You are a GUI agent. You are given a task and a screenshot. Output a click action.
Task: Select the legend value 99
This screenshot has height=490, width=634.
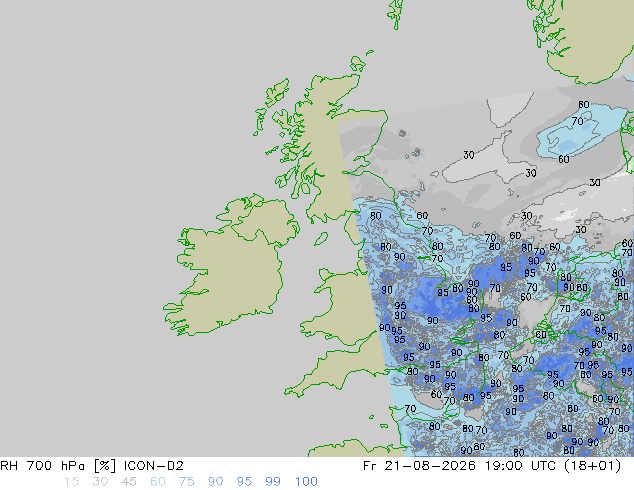click(x=273, y=482)
